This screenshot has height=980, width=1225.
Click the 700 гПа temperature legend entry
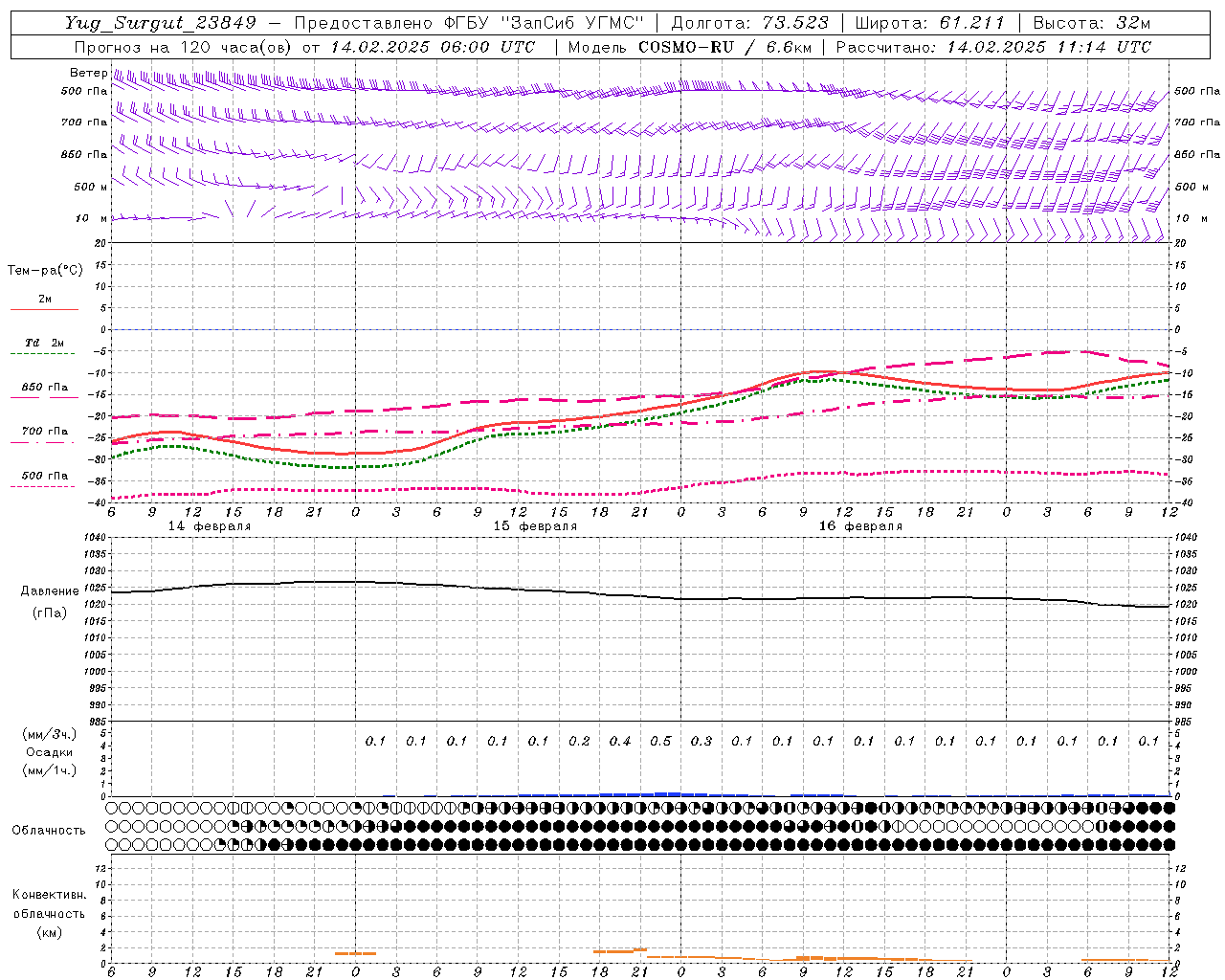coord(45,432)
